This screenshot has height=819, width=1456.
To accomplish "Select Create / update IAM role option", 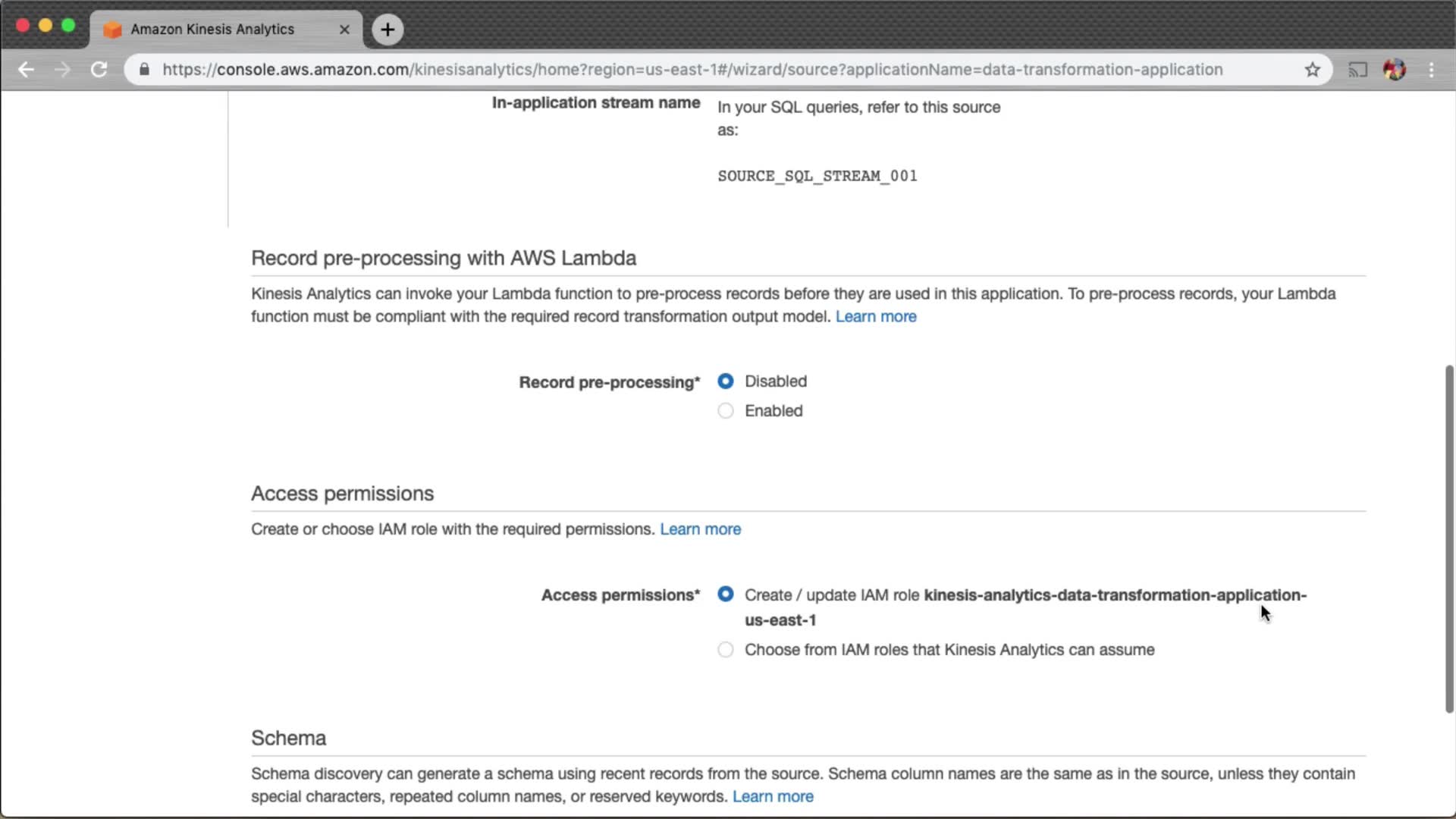I will [726, 595].
